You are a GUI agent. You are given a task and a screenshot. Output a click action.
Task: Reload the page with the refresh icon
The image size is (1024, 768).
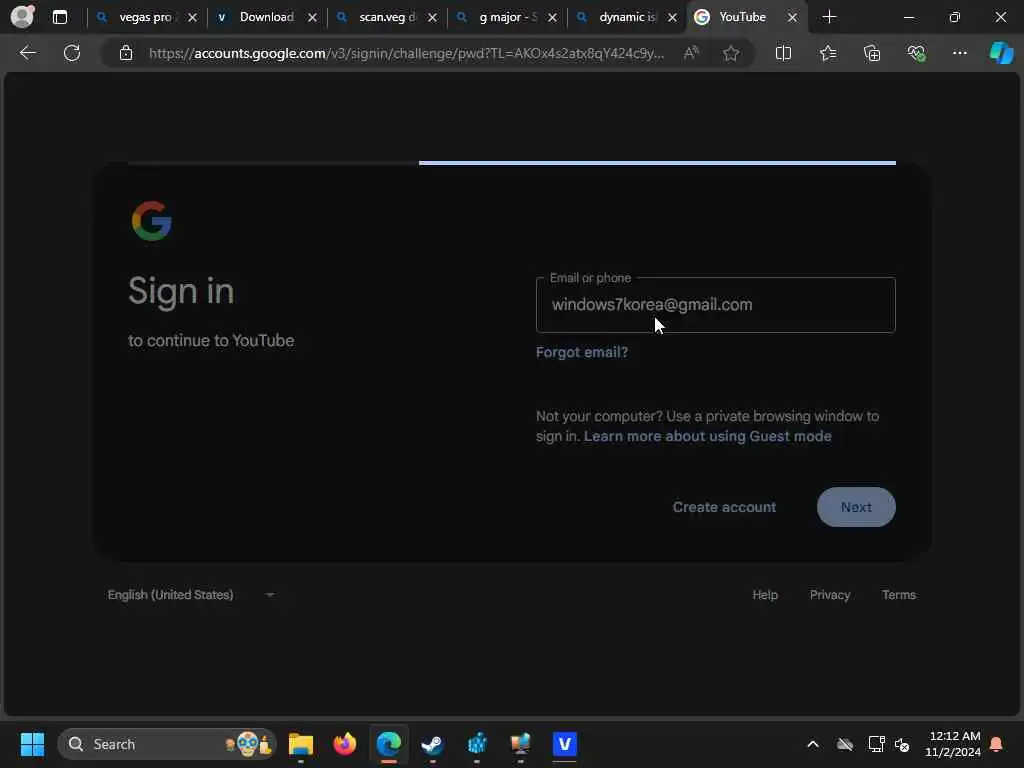click(x=72, y=53)
